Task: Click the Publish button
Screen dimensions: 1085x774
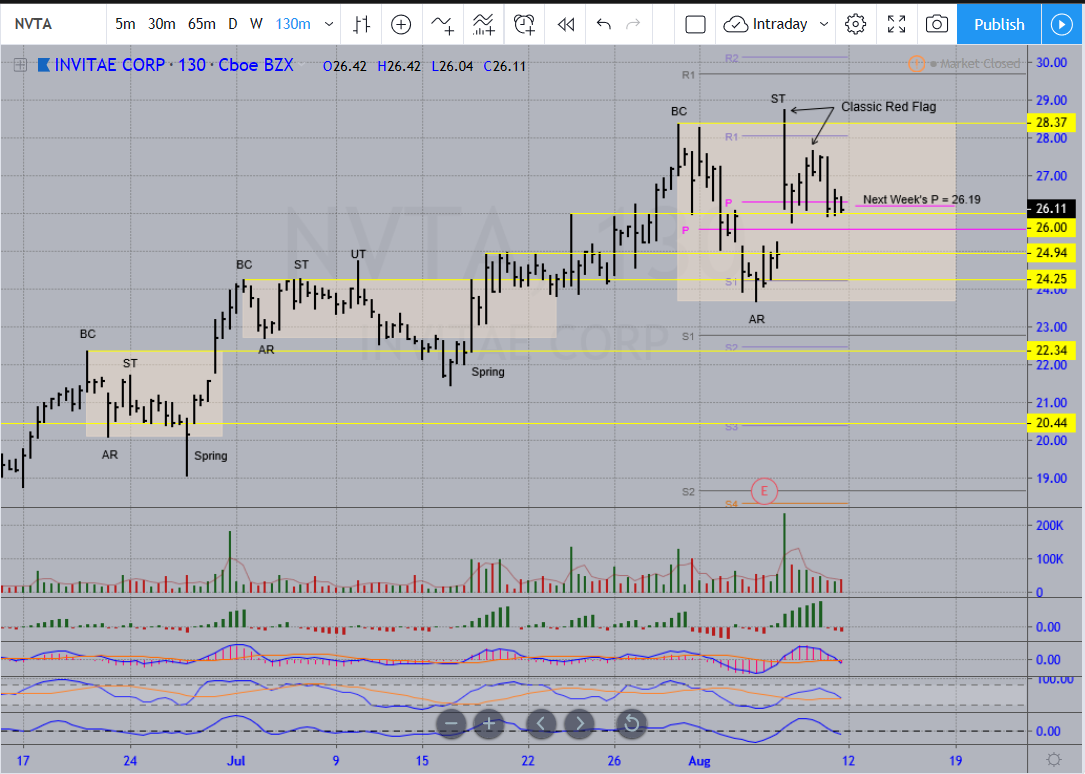Action: point(999,24)
